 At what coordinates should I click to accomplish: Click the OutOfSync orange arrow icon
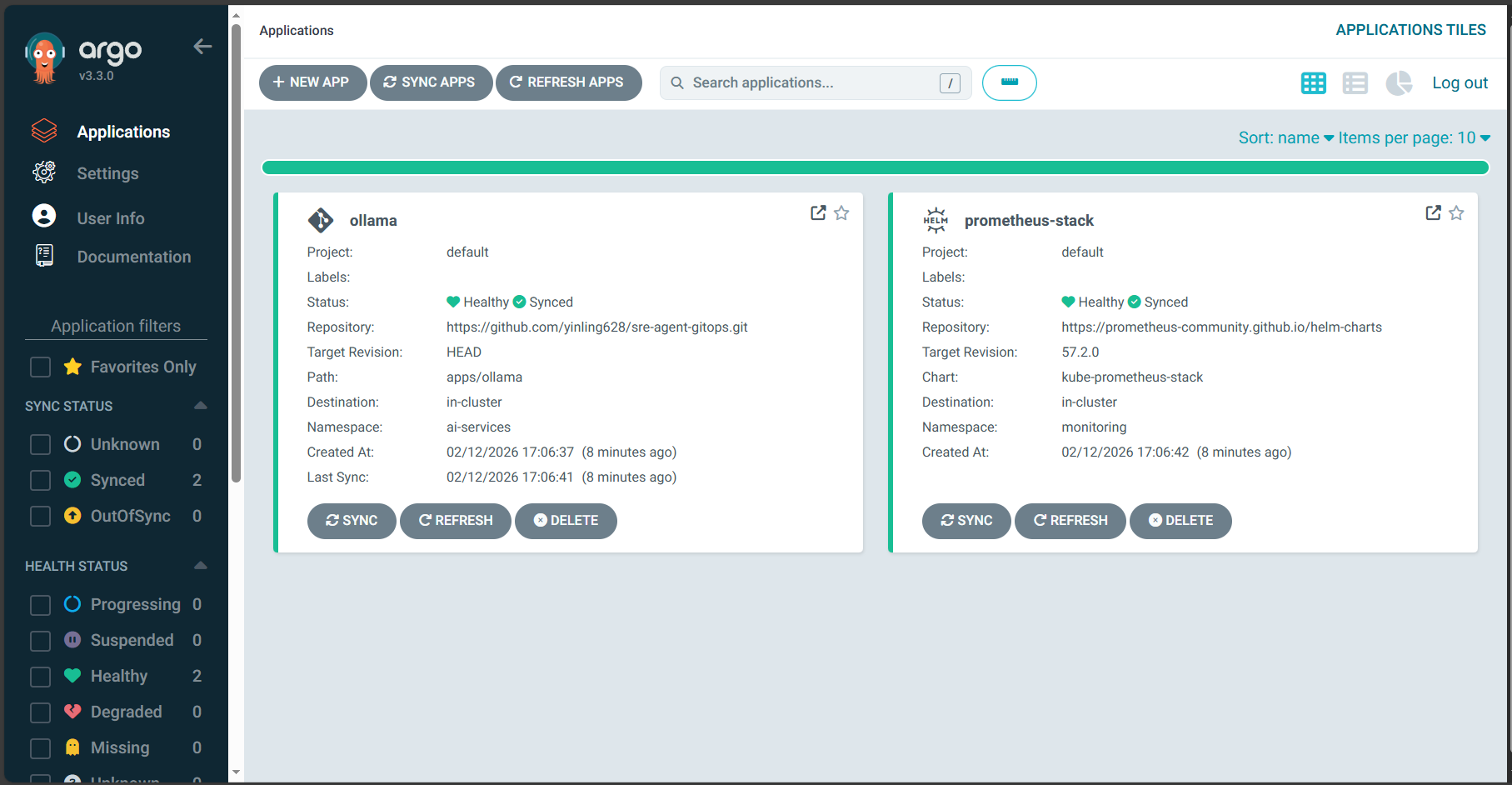[72, 515]
